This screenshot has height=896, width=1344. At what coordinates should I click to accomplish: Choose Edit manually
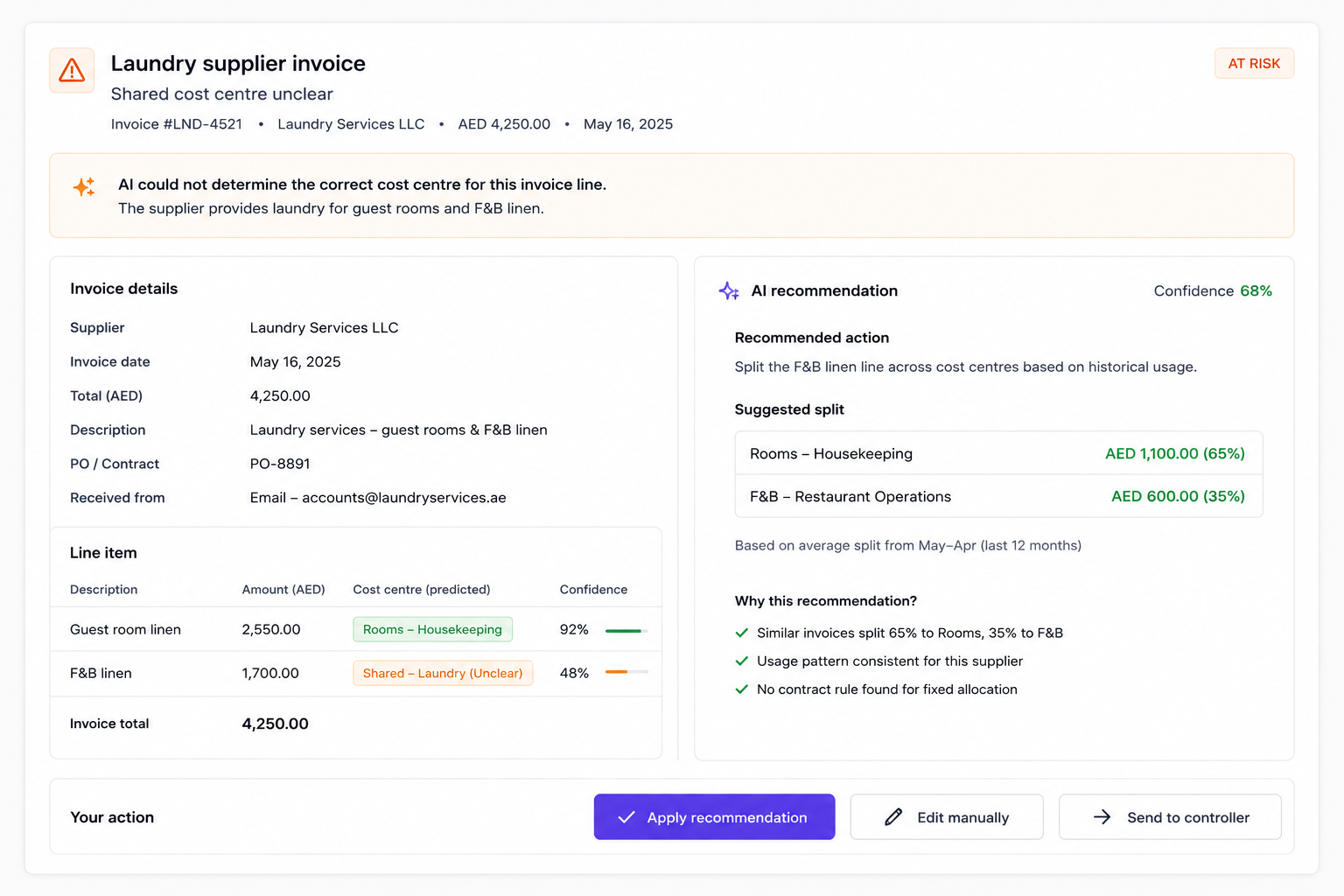point(947,816)
